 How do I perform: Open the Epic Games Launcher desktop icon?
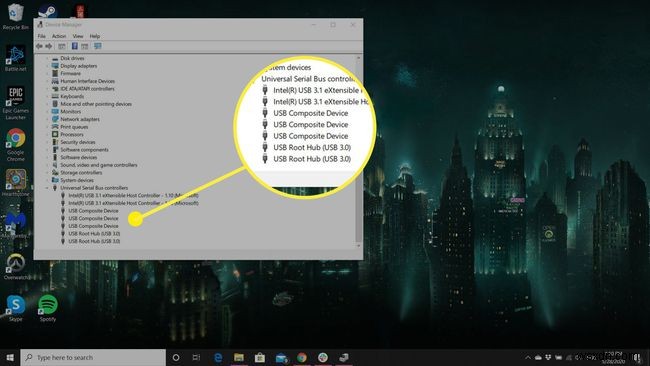16,103
